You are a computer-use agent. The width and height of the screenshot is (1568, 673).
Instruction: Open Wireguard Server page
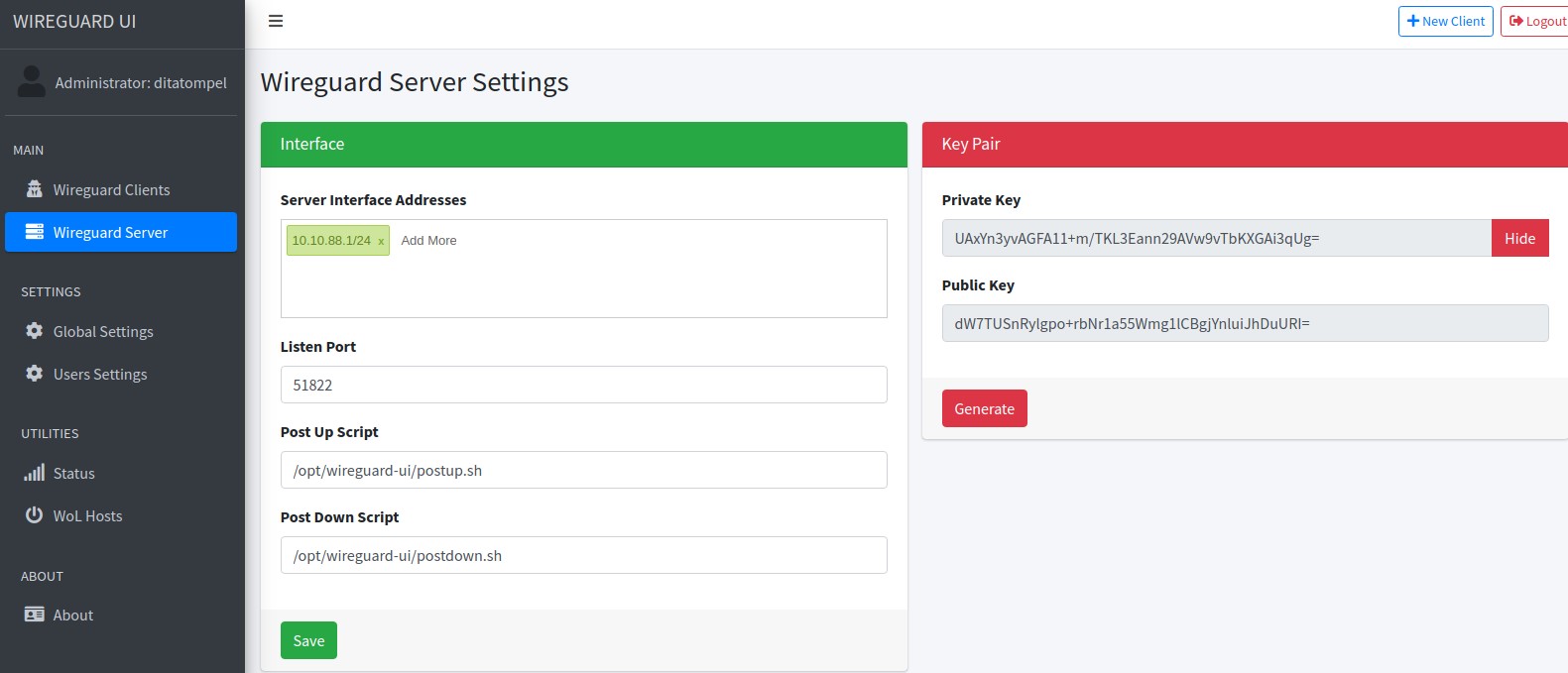pos(121,232)
